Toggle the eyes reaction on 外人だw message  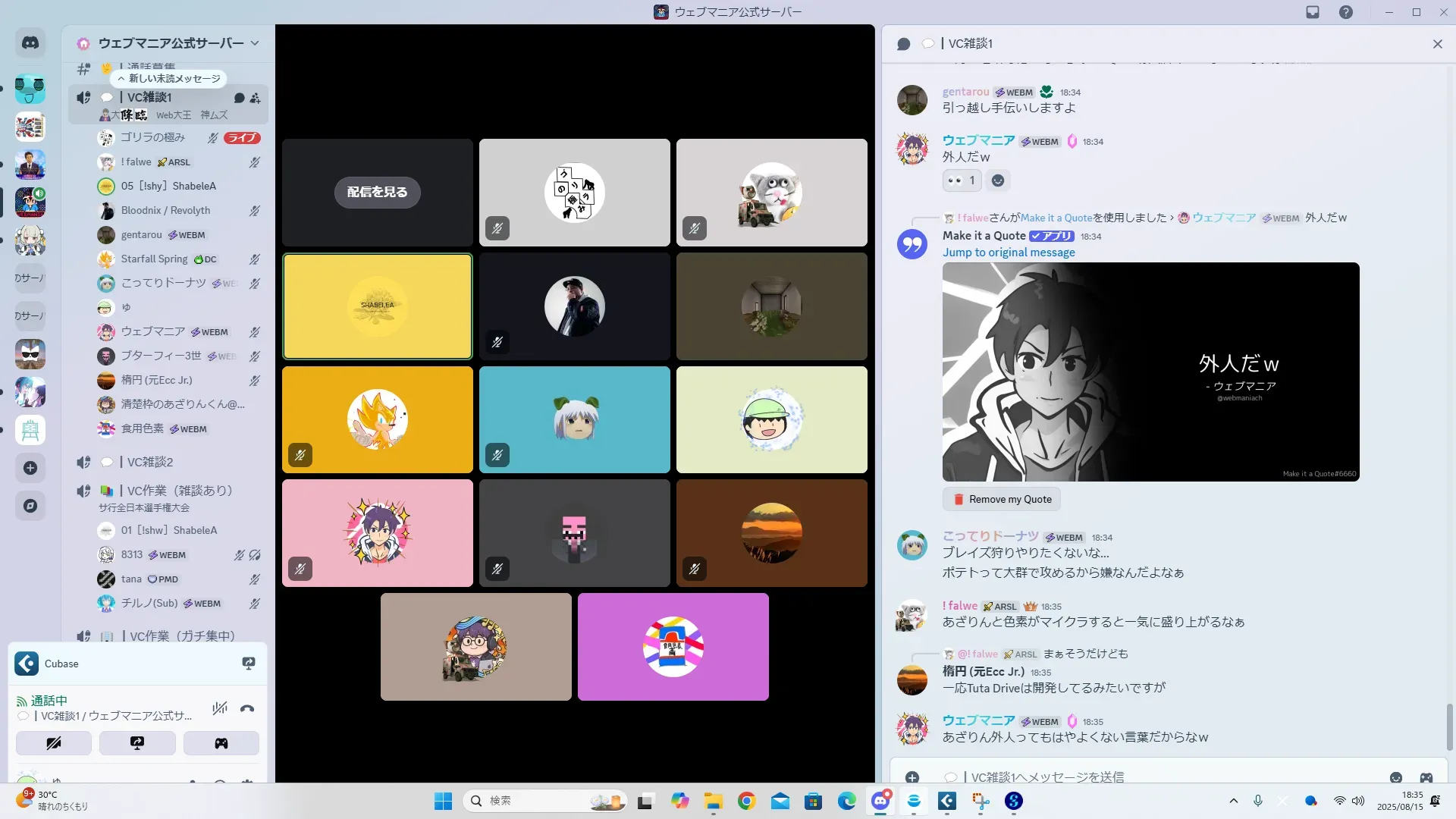click(962, 180)
